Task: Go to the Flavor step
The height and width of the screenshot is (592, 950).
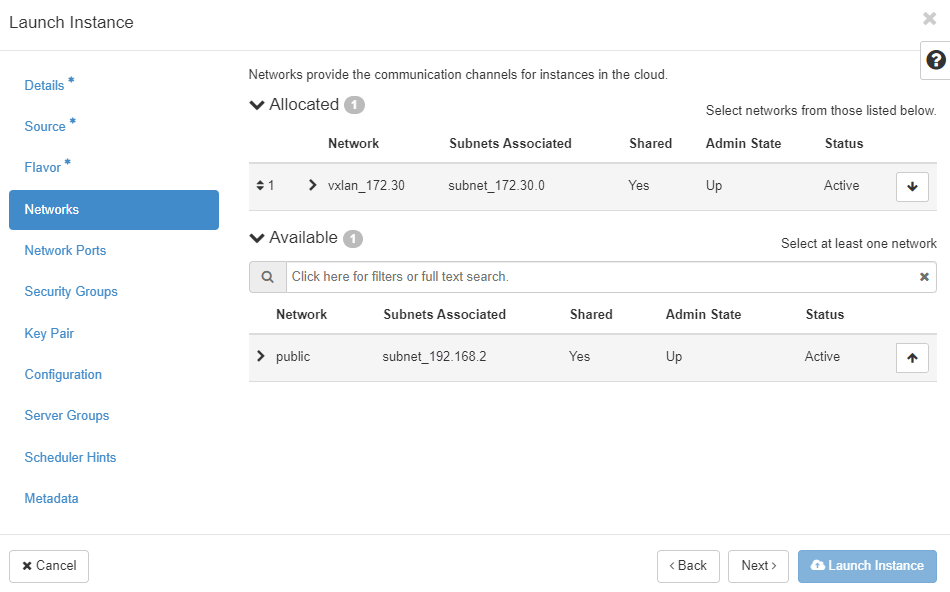Action: coord(43,168)
